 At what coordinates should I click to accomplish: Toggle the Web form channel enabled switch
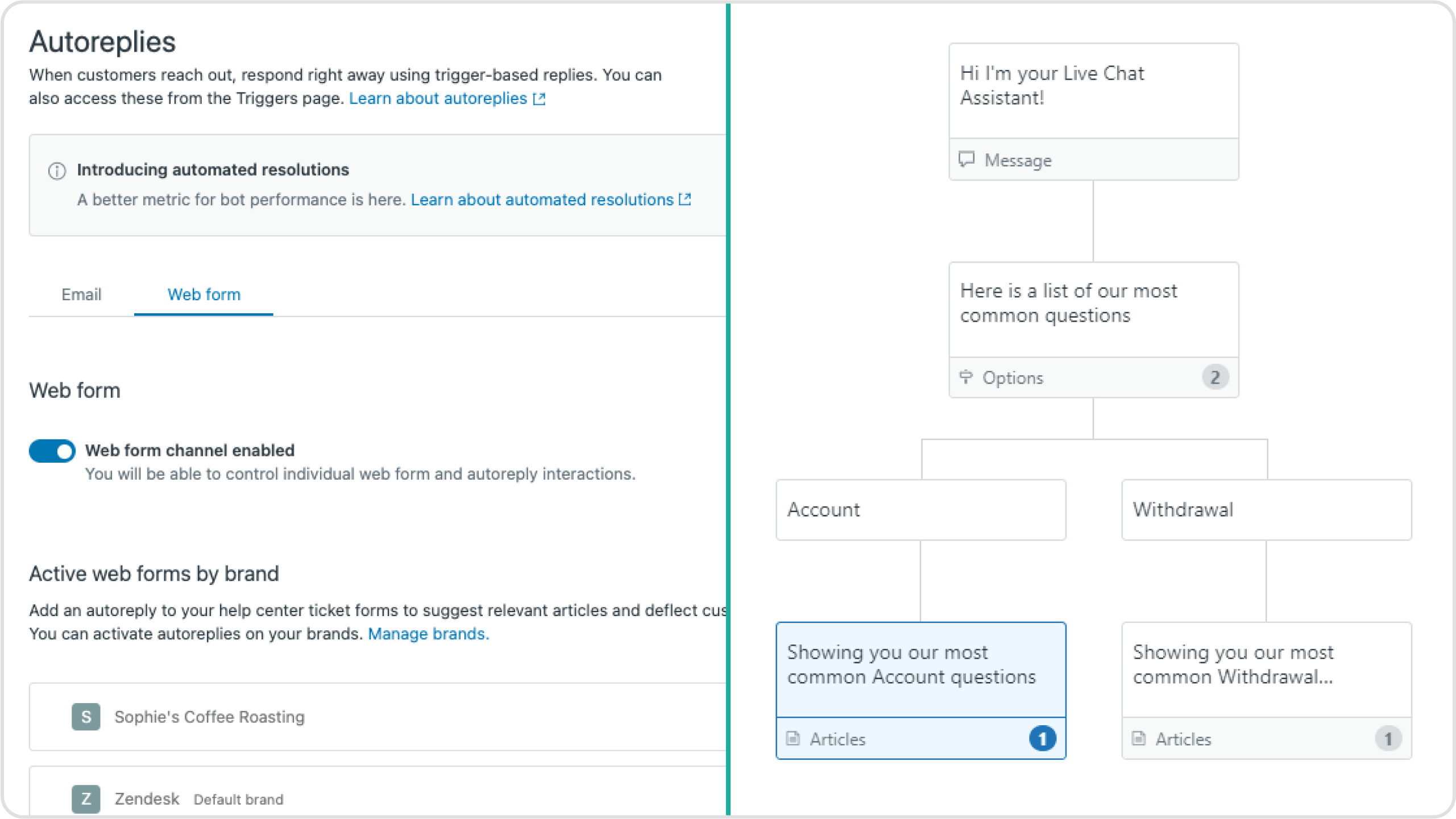click(x=53, y=450)
